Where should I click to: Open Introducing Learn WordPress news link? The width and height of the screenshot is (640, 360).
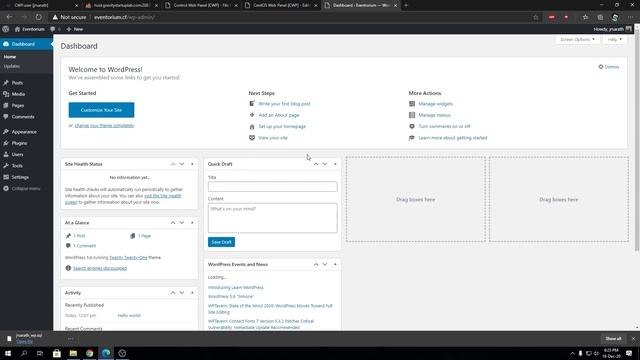(236, 287)
